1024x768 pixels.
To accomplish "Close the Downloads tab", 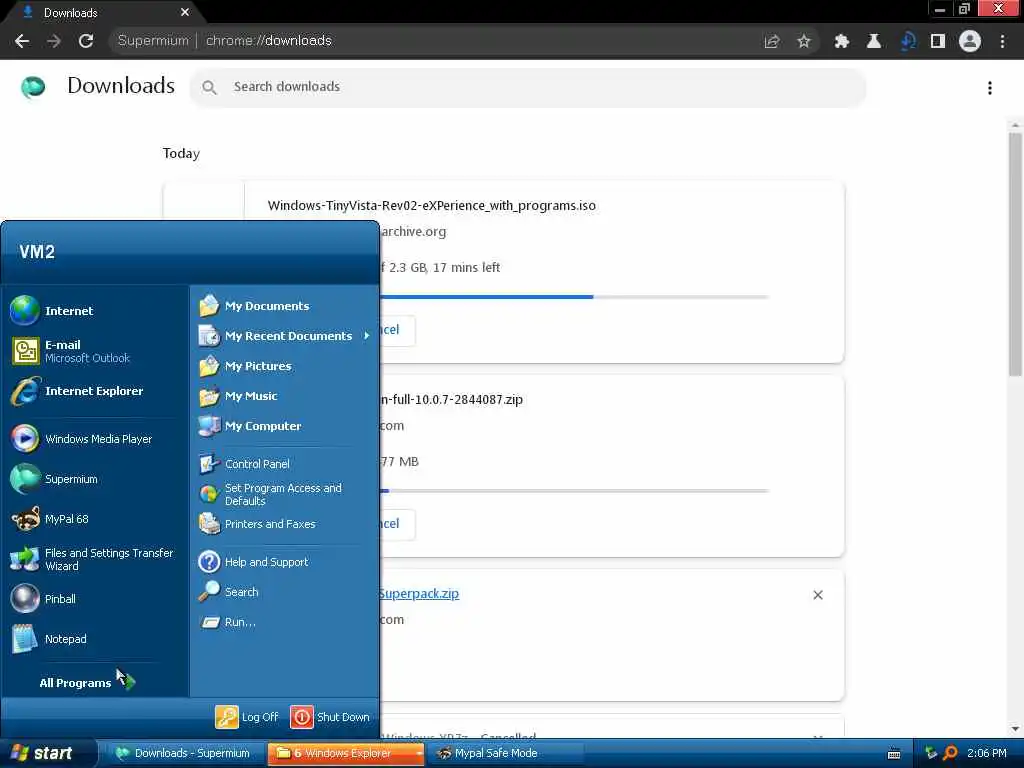I will click(x=185, y=12).
